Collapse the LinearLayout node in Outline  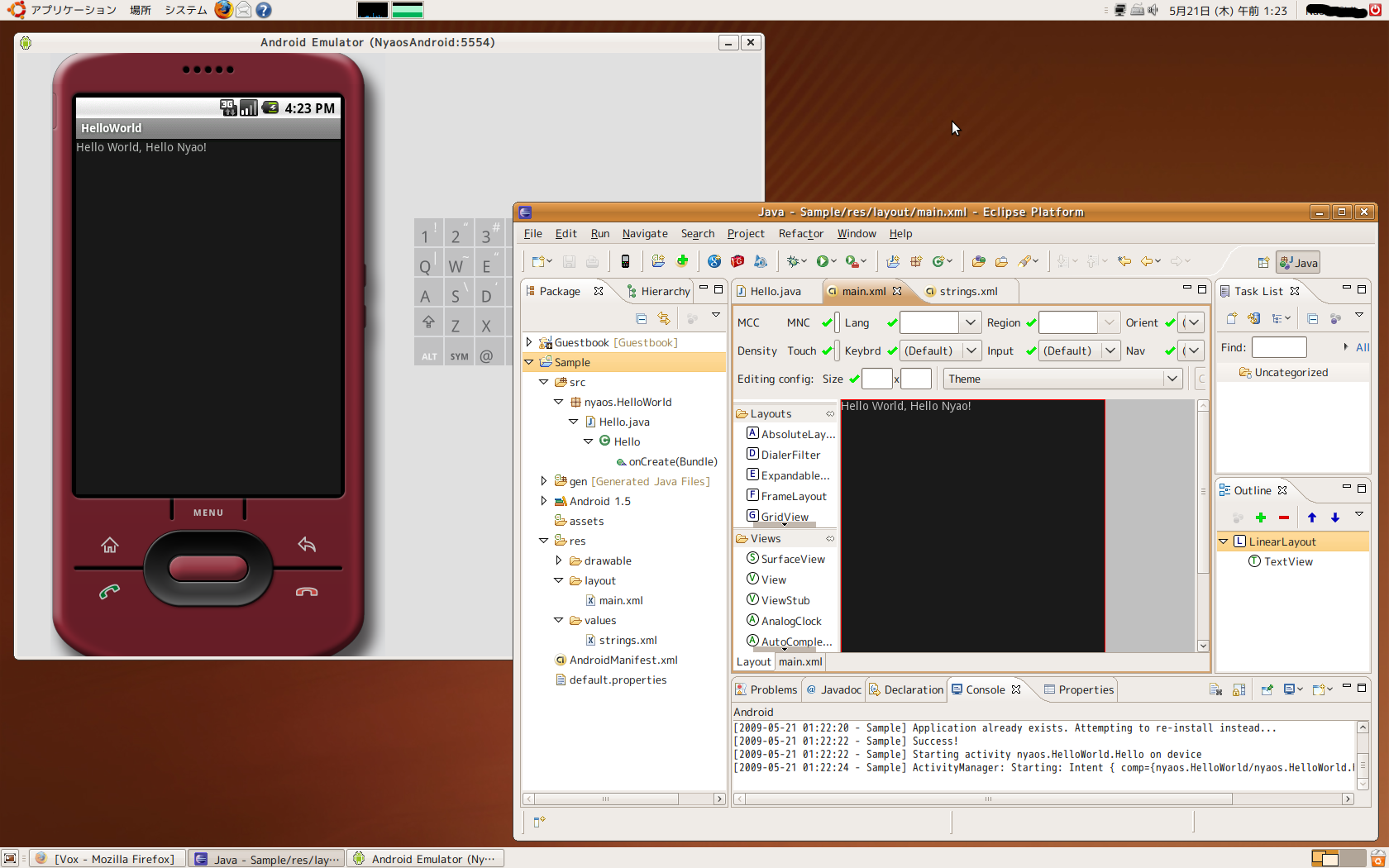point(1223,541)
